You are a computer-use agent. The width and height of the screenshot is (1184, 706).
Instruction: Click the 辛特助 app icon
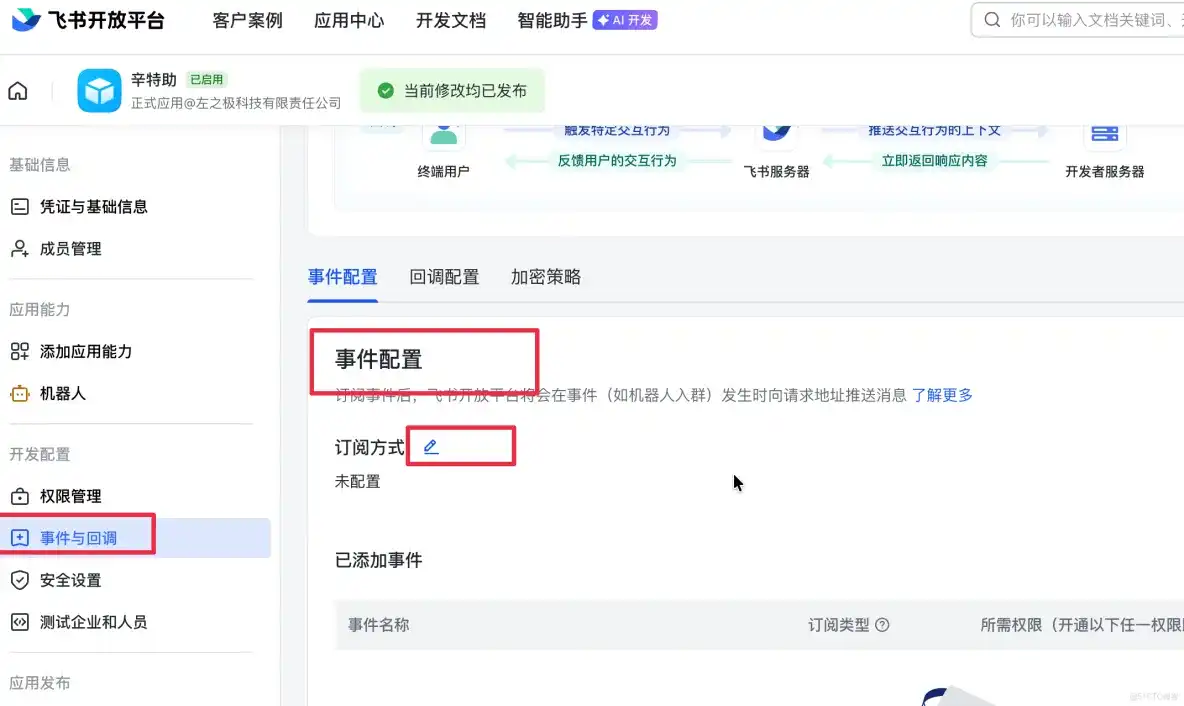point(99,90)
